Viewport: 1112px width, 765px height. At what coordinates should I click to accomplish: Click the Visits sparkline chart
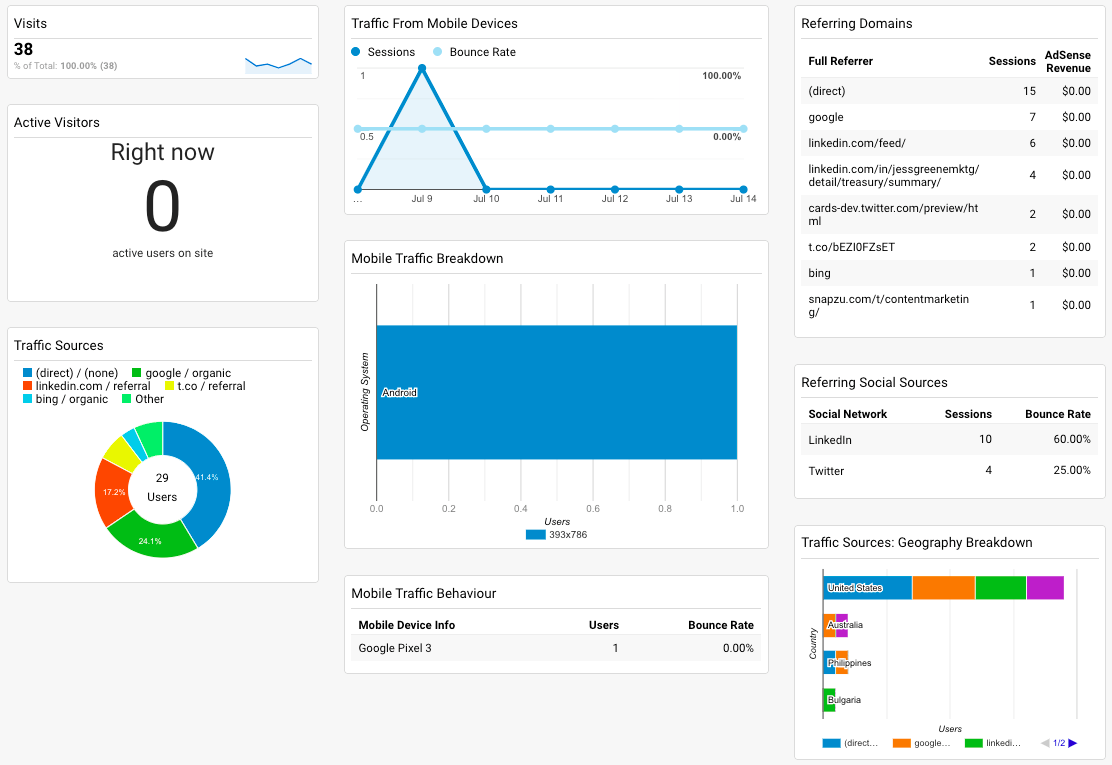[x=278, y=65]
